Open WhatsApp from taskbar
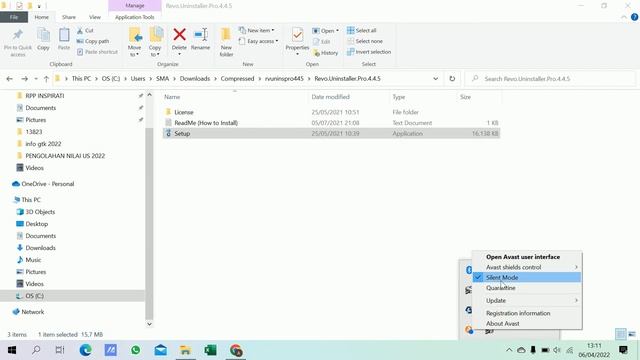 [136, 350]
